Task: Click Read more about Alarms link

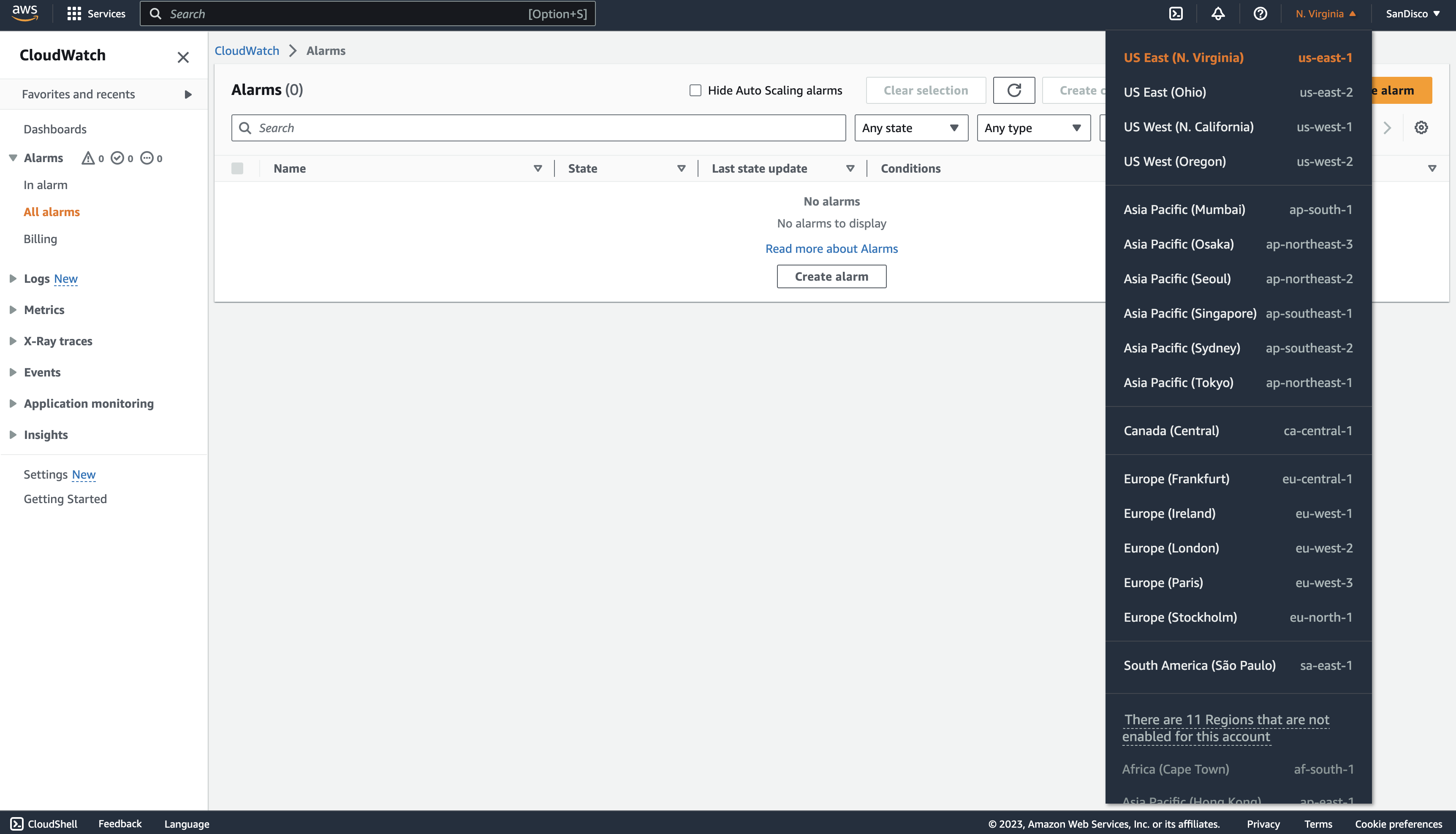Action: [x=831, y=249]
